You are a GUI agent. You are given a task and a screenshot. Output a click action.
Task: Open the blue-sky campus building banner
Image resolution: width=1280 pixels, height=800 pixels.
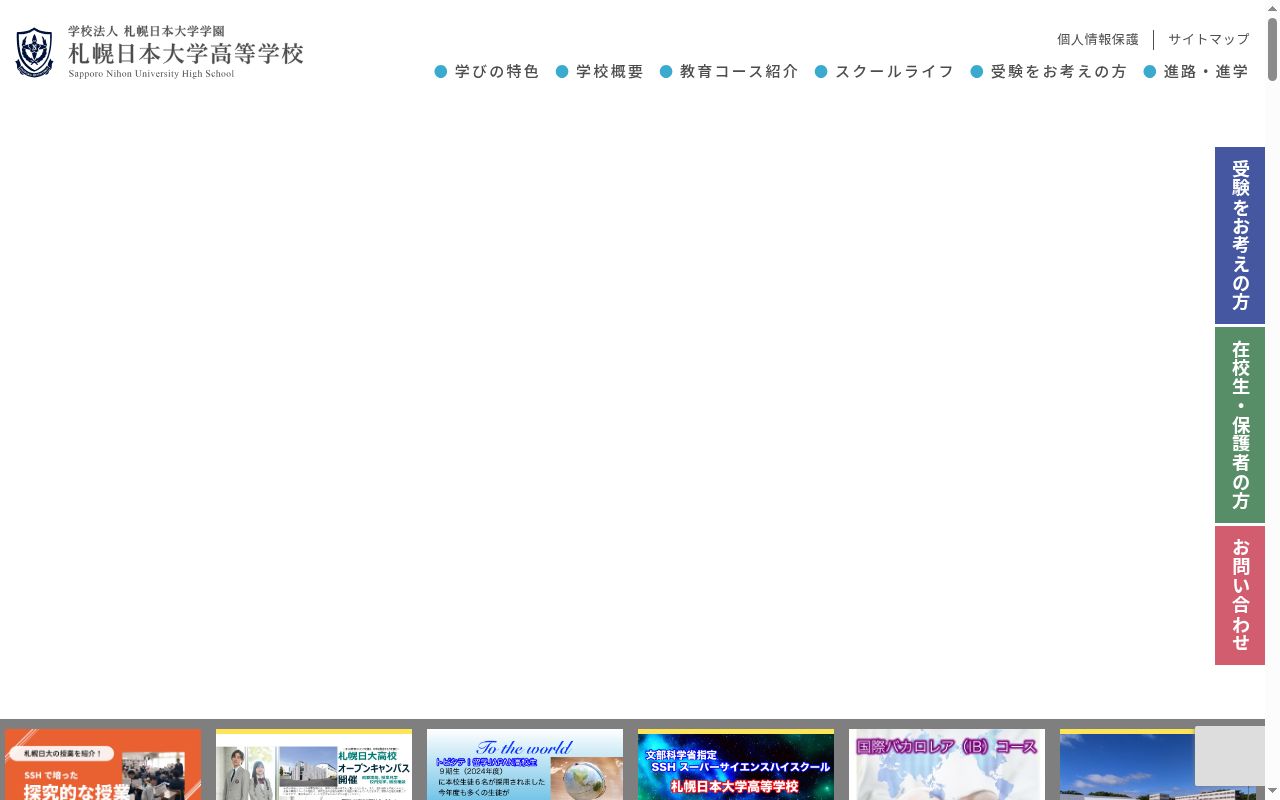[x=1127, y=764]
